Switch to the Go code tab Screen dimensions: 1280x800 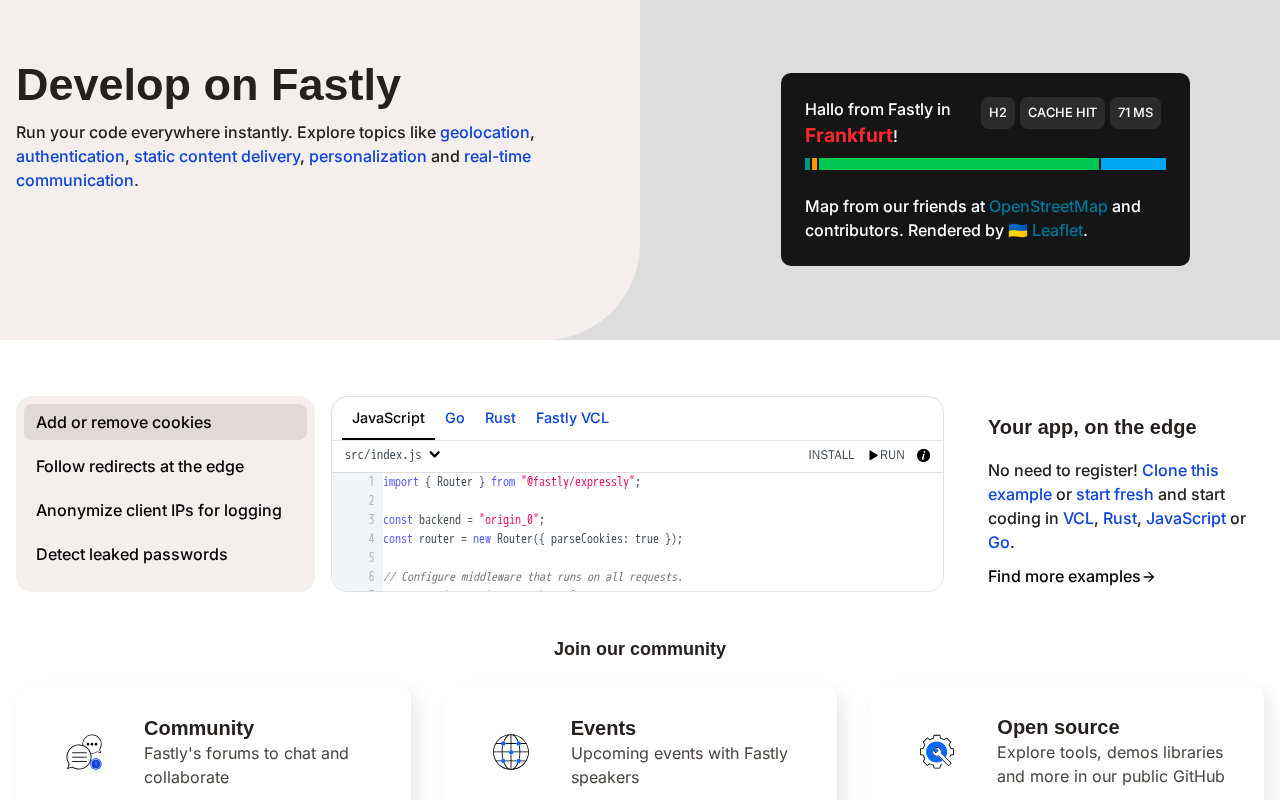[x=455, y=418]
